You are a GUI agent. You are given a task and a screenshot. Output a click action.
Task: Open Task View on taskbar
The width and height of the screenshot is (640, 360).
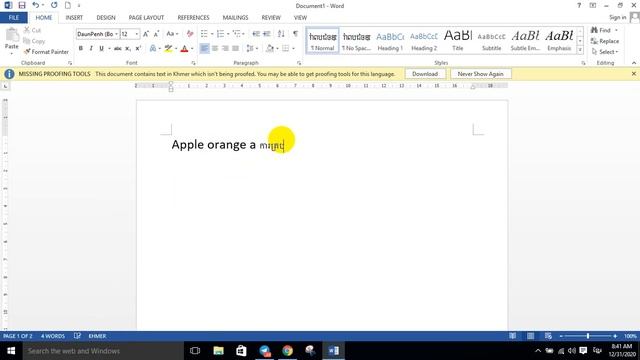[195, 351]
